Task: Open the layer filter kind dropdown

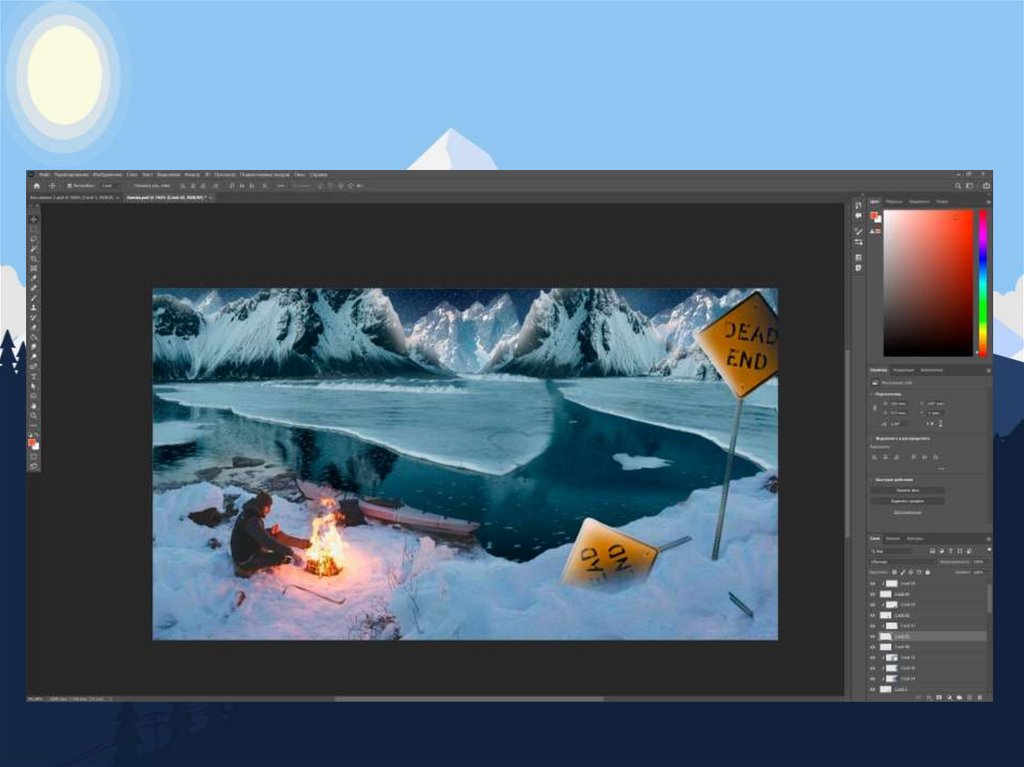Action: pos(891,551)
